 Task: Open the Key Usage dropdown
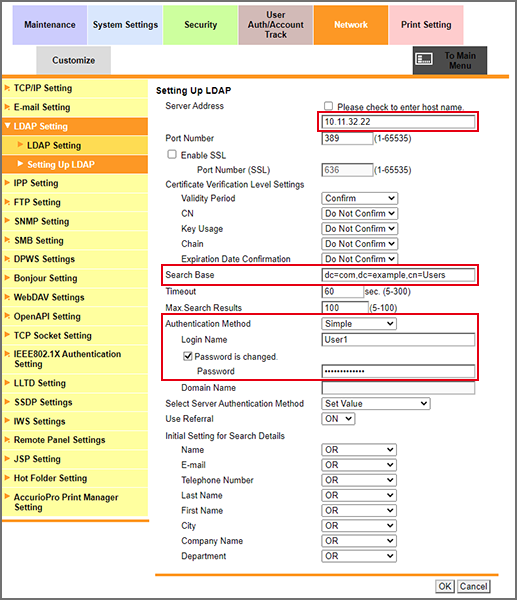pos(360,229)
